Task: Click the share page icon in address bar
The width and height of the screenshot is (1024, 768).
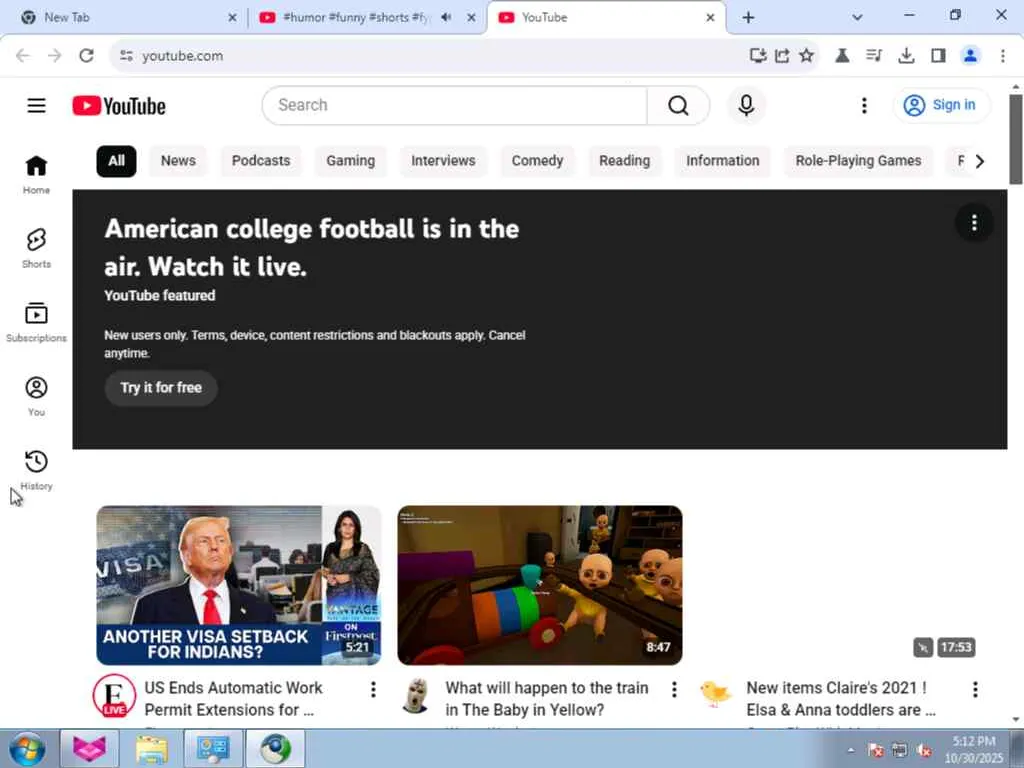Action: pos(782,56)
